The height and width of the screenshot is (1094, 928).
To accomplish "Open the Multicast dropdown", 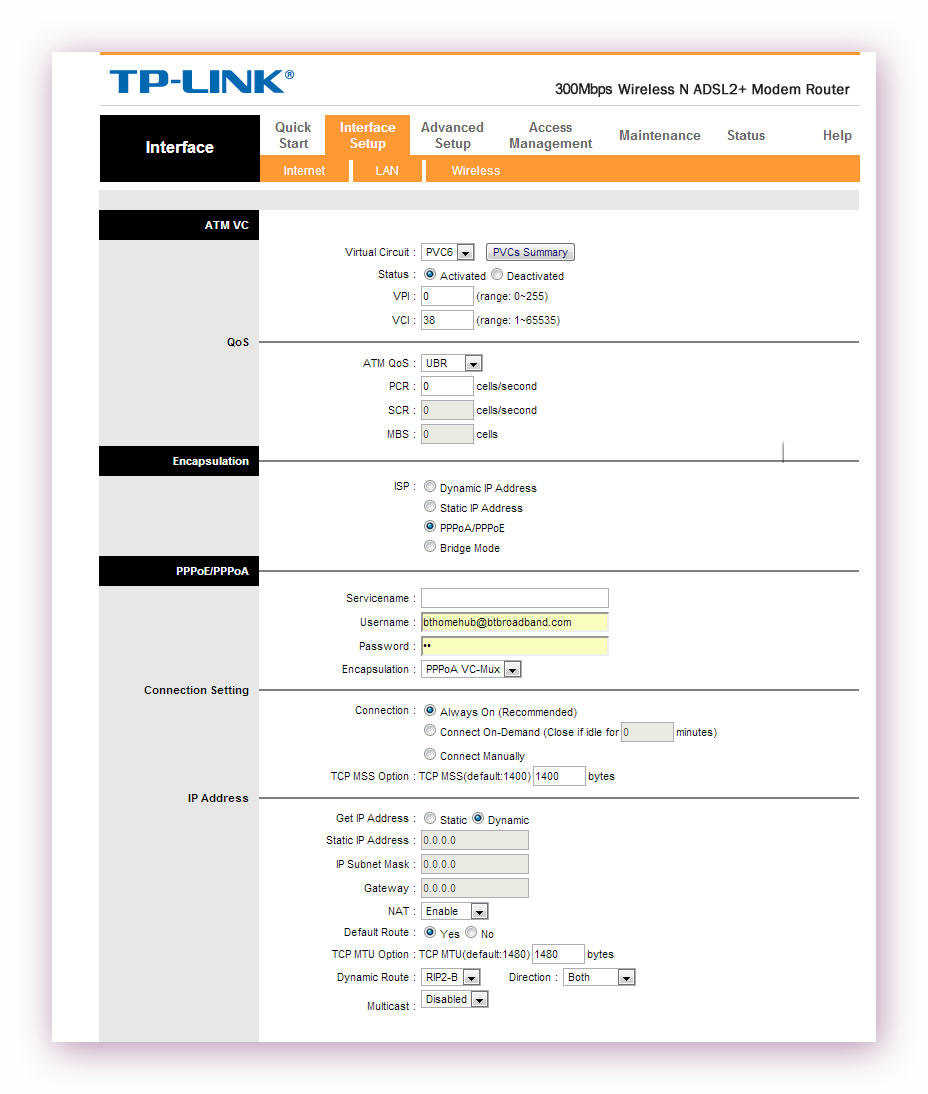I will point(455,999).
